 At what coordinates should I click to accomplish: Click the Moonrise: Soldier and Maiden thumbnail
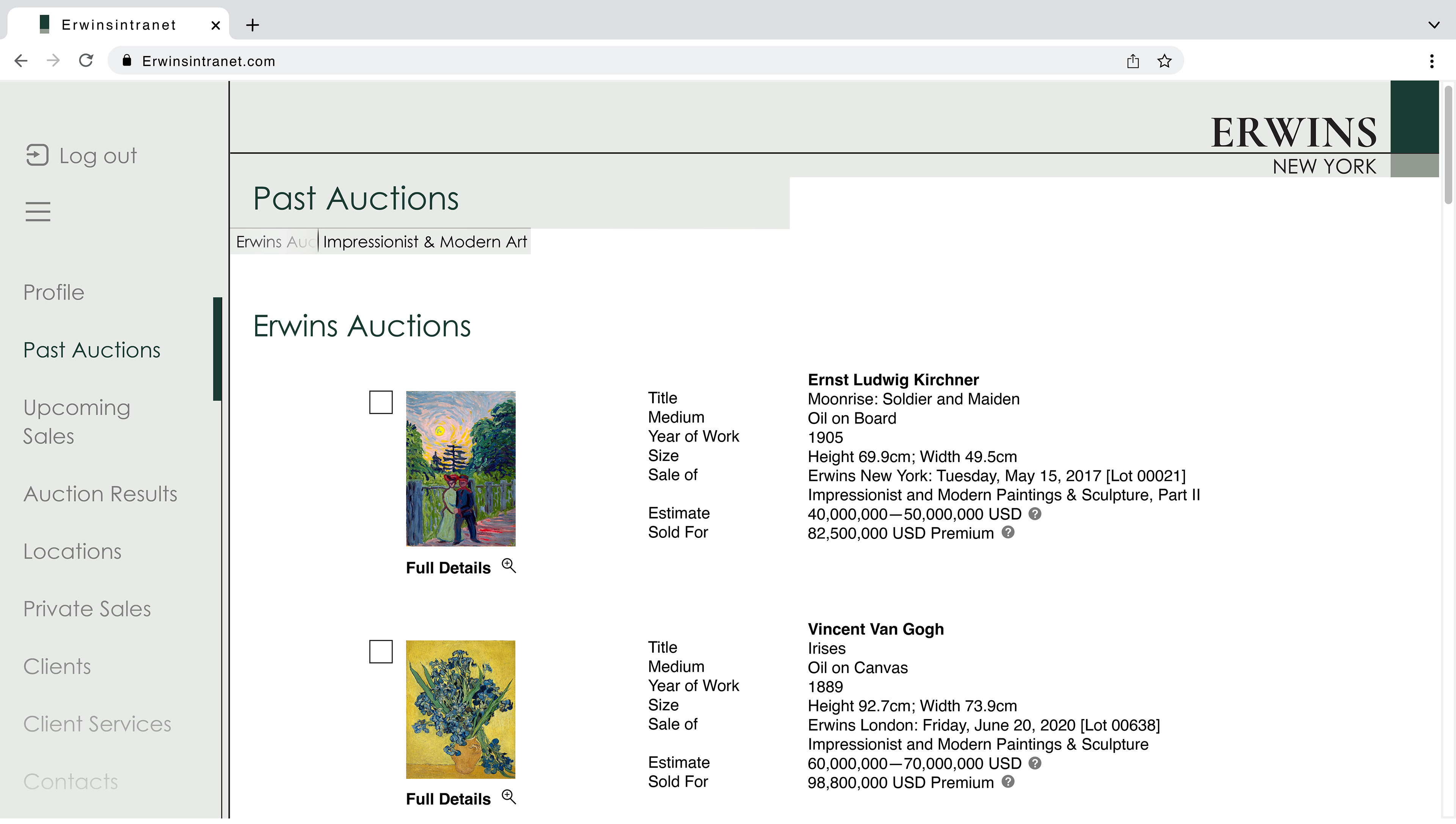[460, 468]
